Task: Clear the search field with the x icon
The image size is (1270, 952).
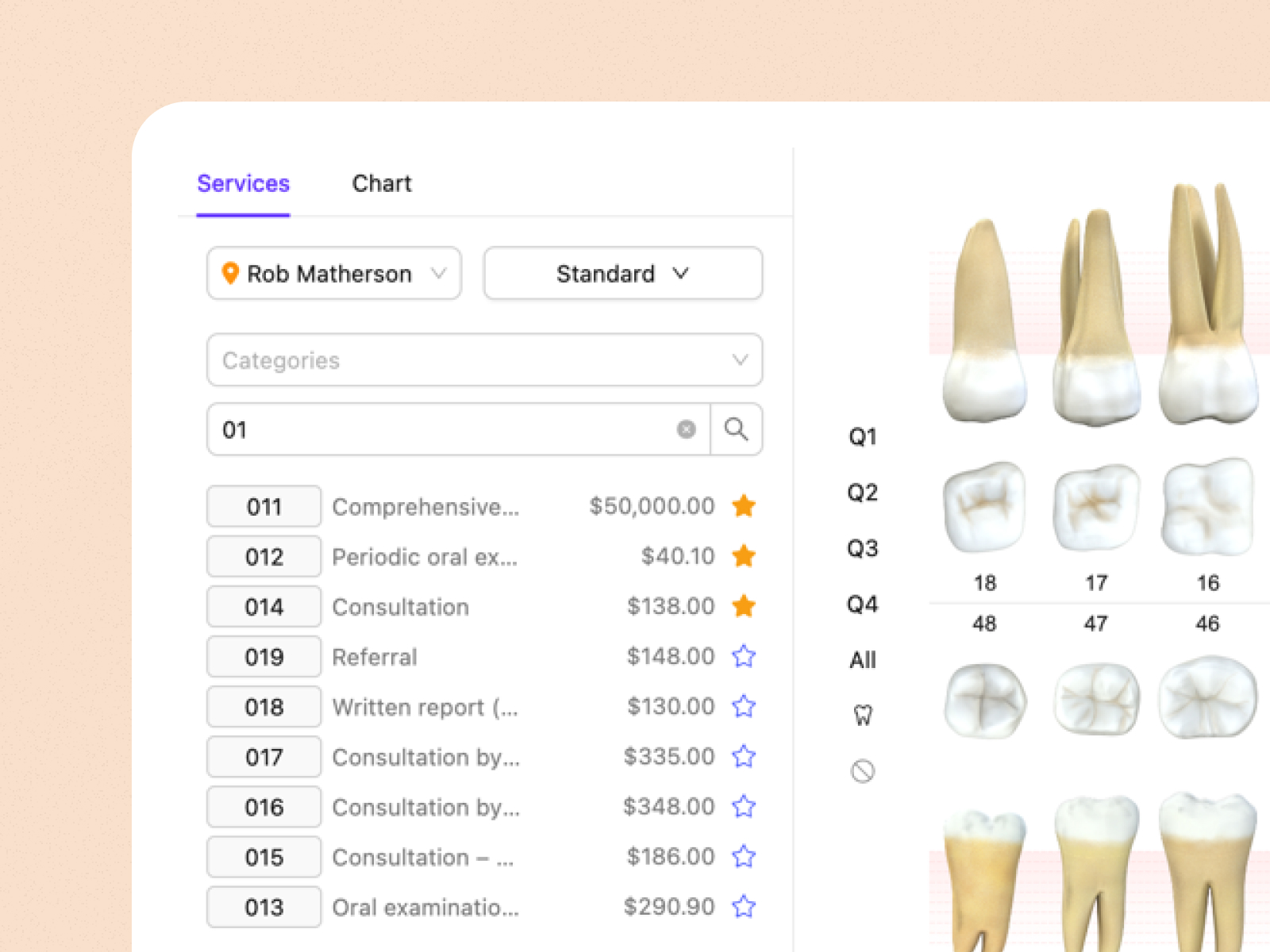Action: point(686,429)
